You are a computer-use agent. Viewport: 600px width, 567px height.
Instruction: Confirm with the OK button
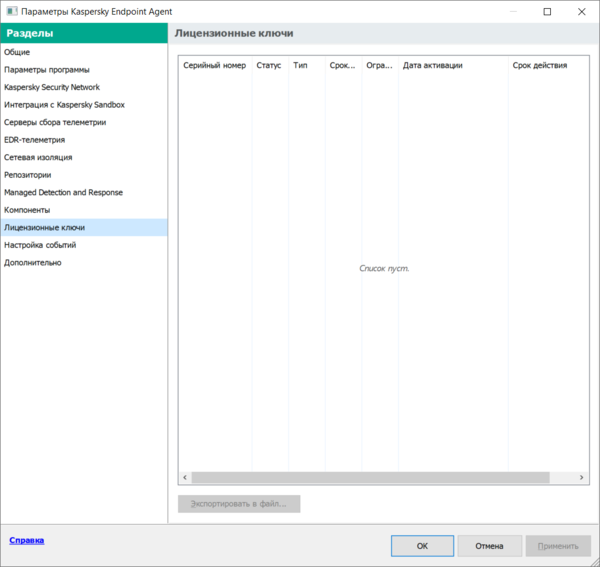click(422, 546)
